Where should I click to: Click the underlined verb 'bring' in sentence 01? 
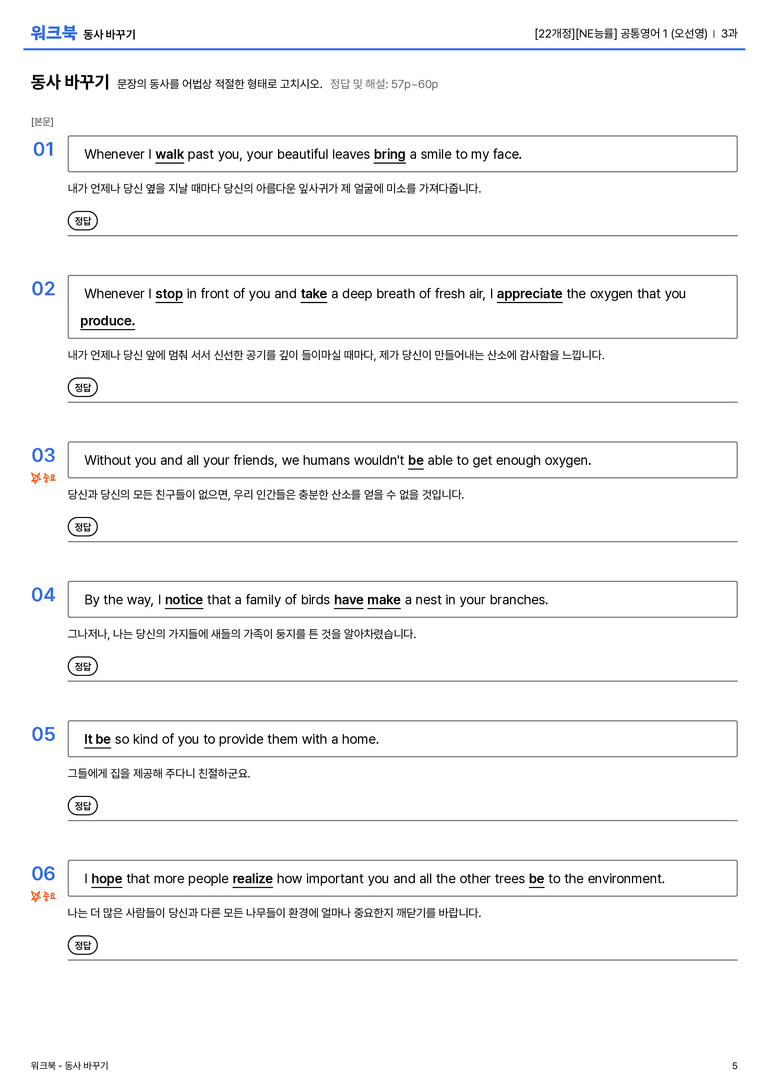click(390, 155)
